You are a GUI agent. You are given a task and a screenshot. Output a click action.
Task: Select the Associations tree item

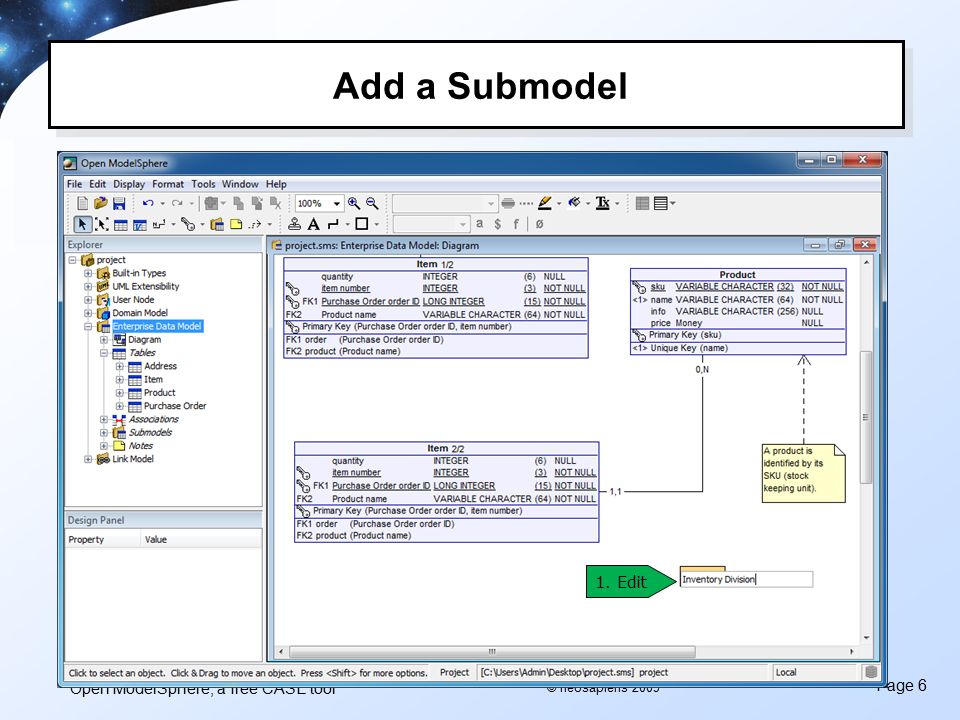[154, 419]
